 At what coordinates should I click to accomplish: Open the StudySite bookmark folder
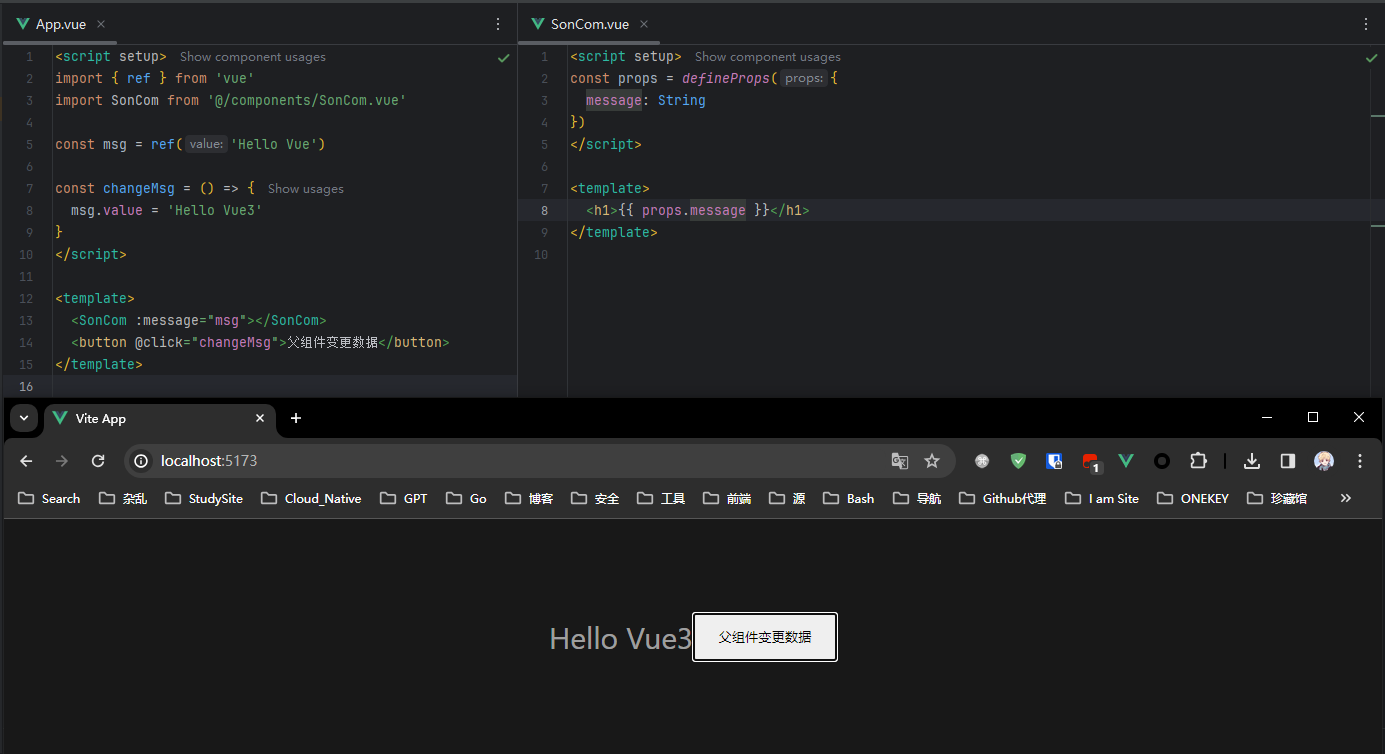point(204,498)
